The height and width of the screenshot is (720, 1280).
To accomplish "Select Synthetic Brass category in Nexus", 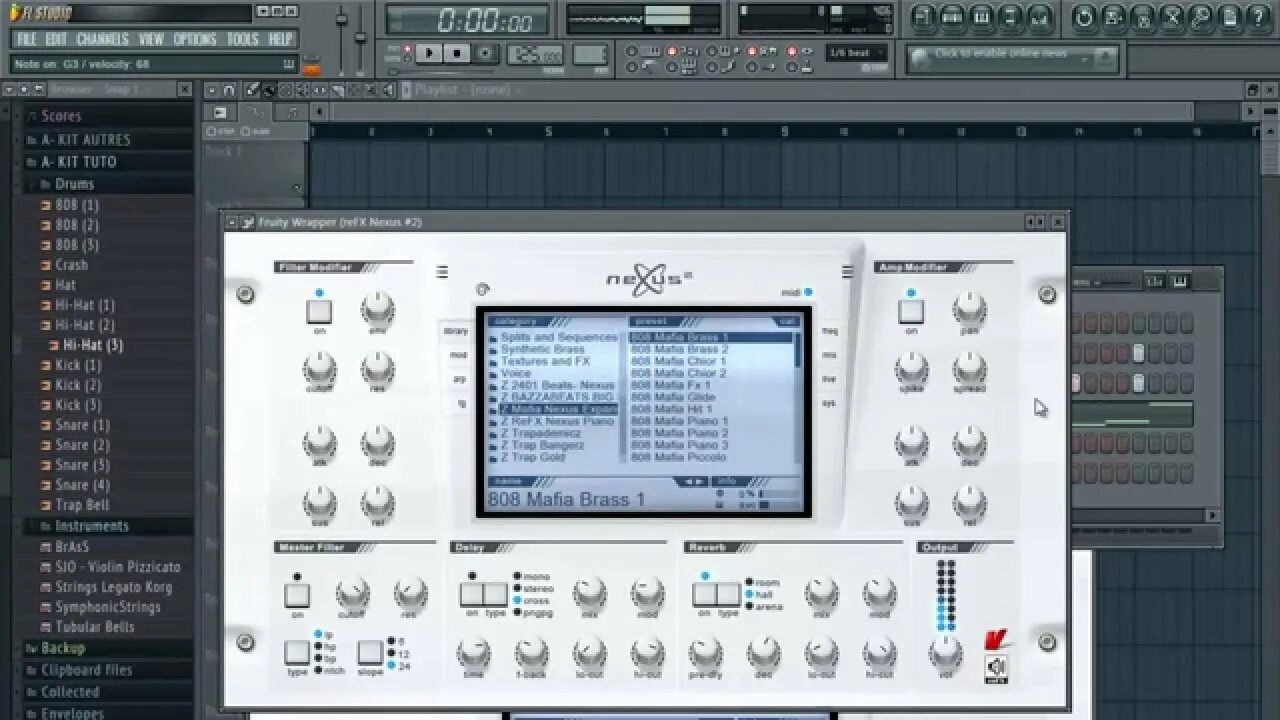I will coord(541,350).
